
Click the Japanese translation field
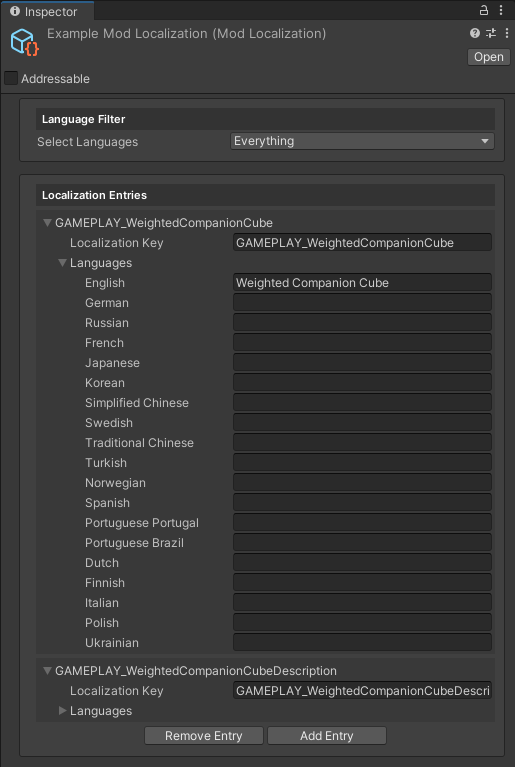click(x=362, y=363)
